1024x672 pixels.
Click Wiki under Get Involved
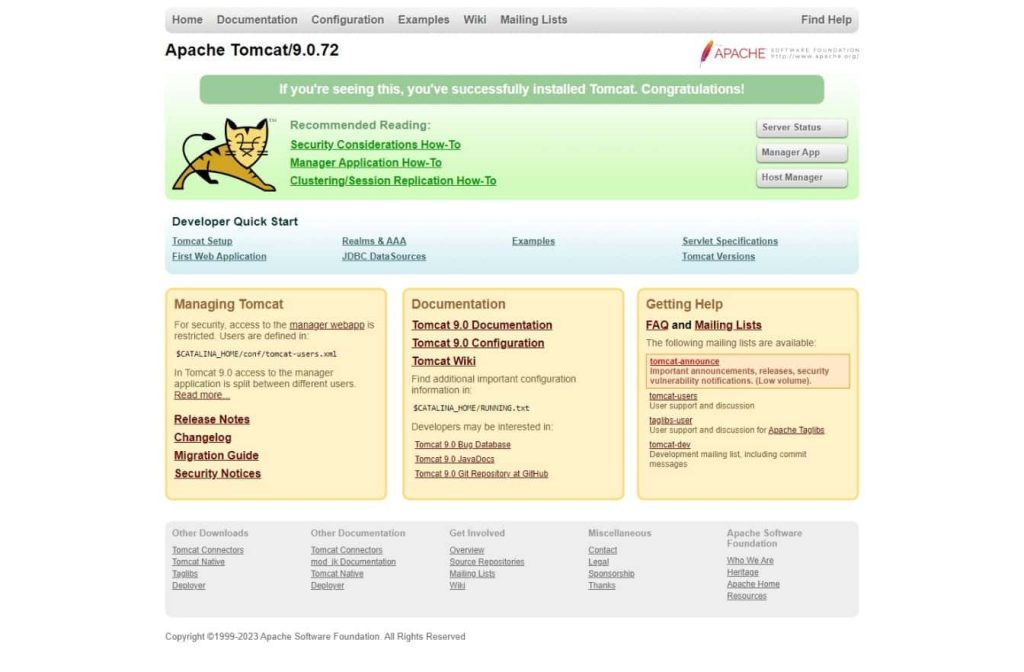point(457,586)
